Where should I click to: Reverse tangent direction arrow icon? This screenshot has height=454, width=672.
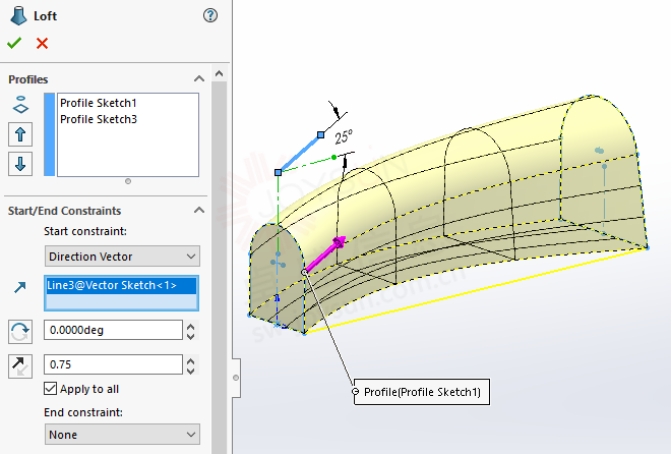tap(20, 366)
